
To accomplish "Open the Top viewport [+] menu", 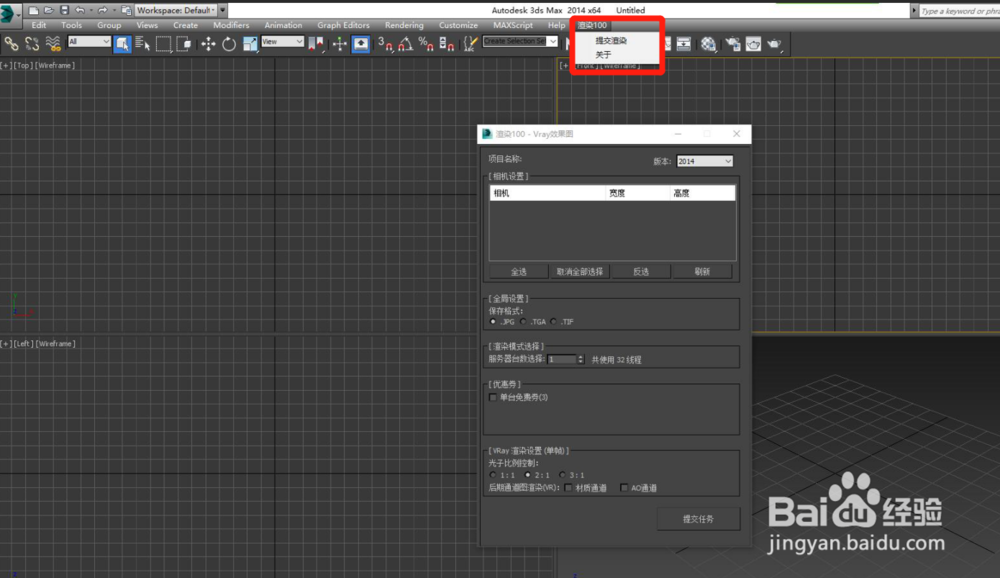I will (x=6, y=65).
